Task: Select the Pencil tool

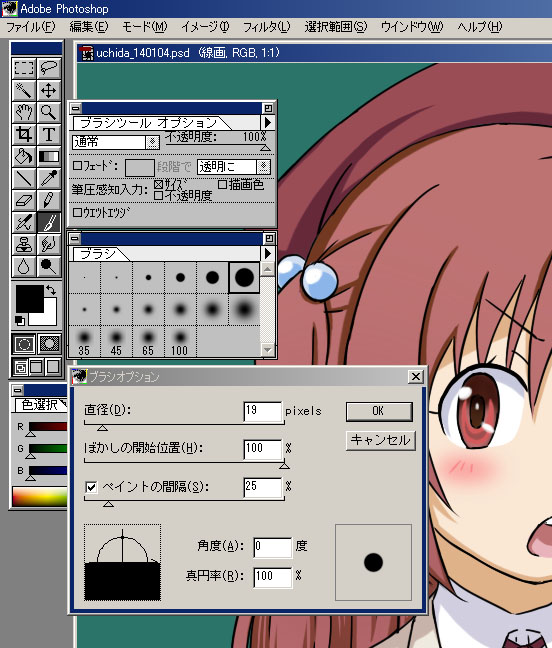Action: 49,200
